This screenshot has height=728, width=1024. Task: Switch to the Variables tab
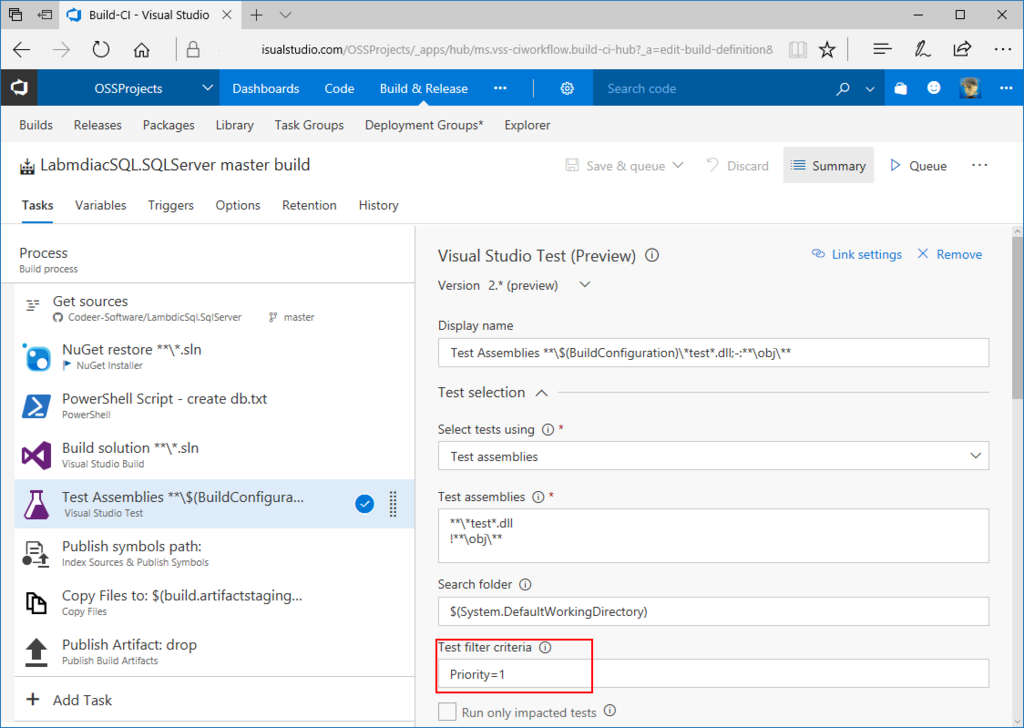[x=101, y=205]
